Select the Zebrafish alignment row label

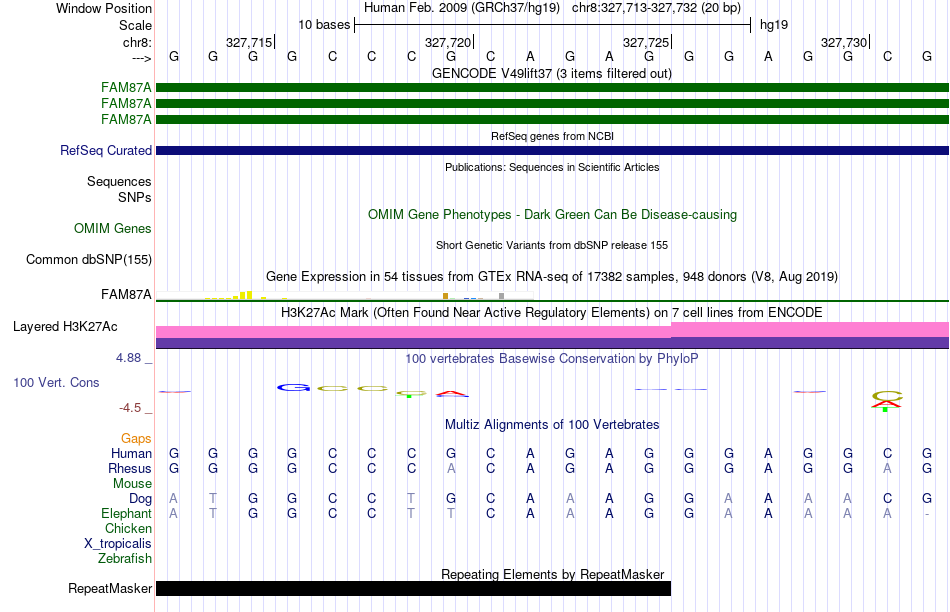coord(125,558)
